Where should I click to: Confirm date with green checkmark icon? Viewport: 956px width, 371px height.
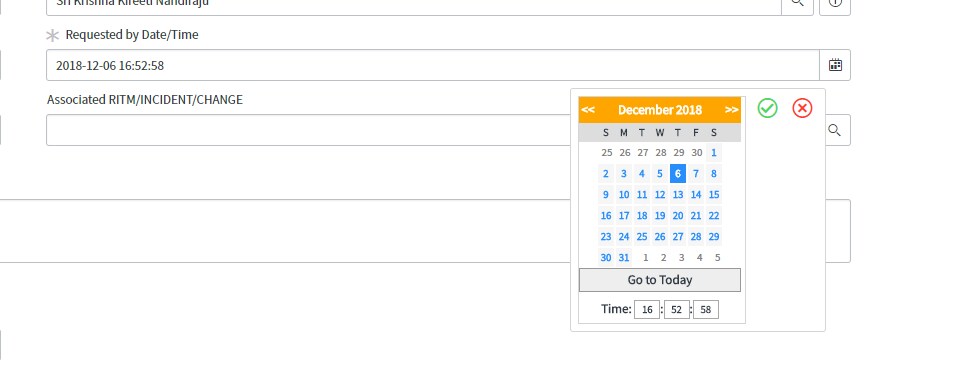pyautogui.click(x=768, y=108)
